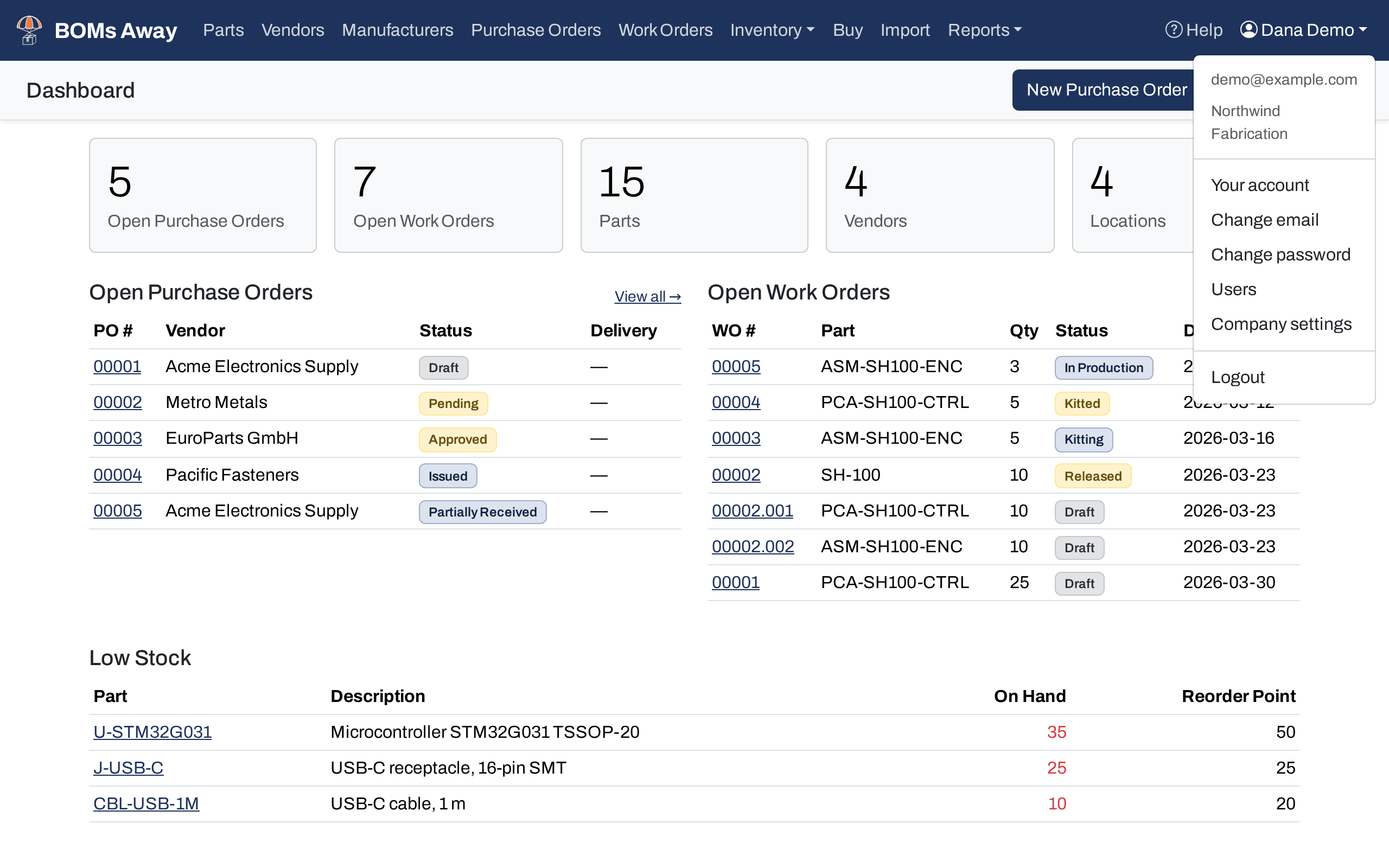Click the Locations summary card

tap(1132, 195)
